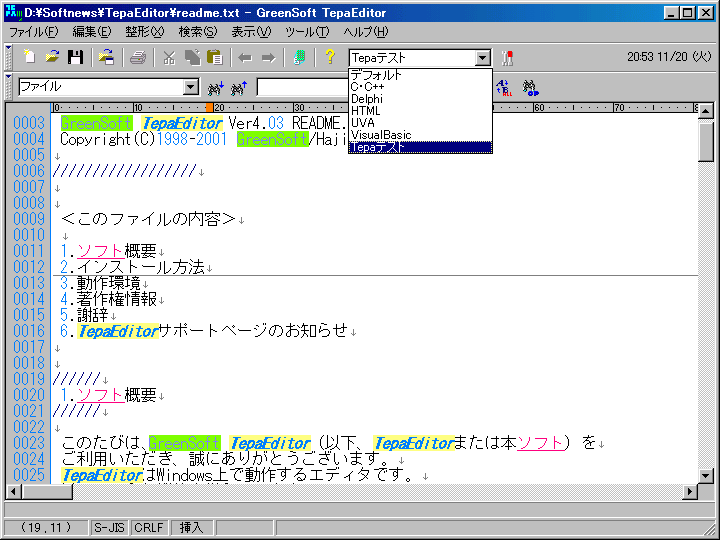Click the green GreenSoft on line 0003
Image resolution: width=720 pixels, height=540 pixels.
pyautogui.click(x=96, y=123)
